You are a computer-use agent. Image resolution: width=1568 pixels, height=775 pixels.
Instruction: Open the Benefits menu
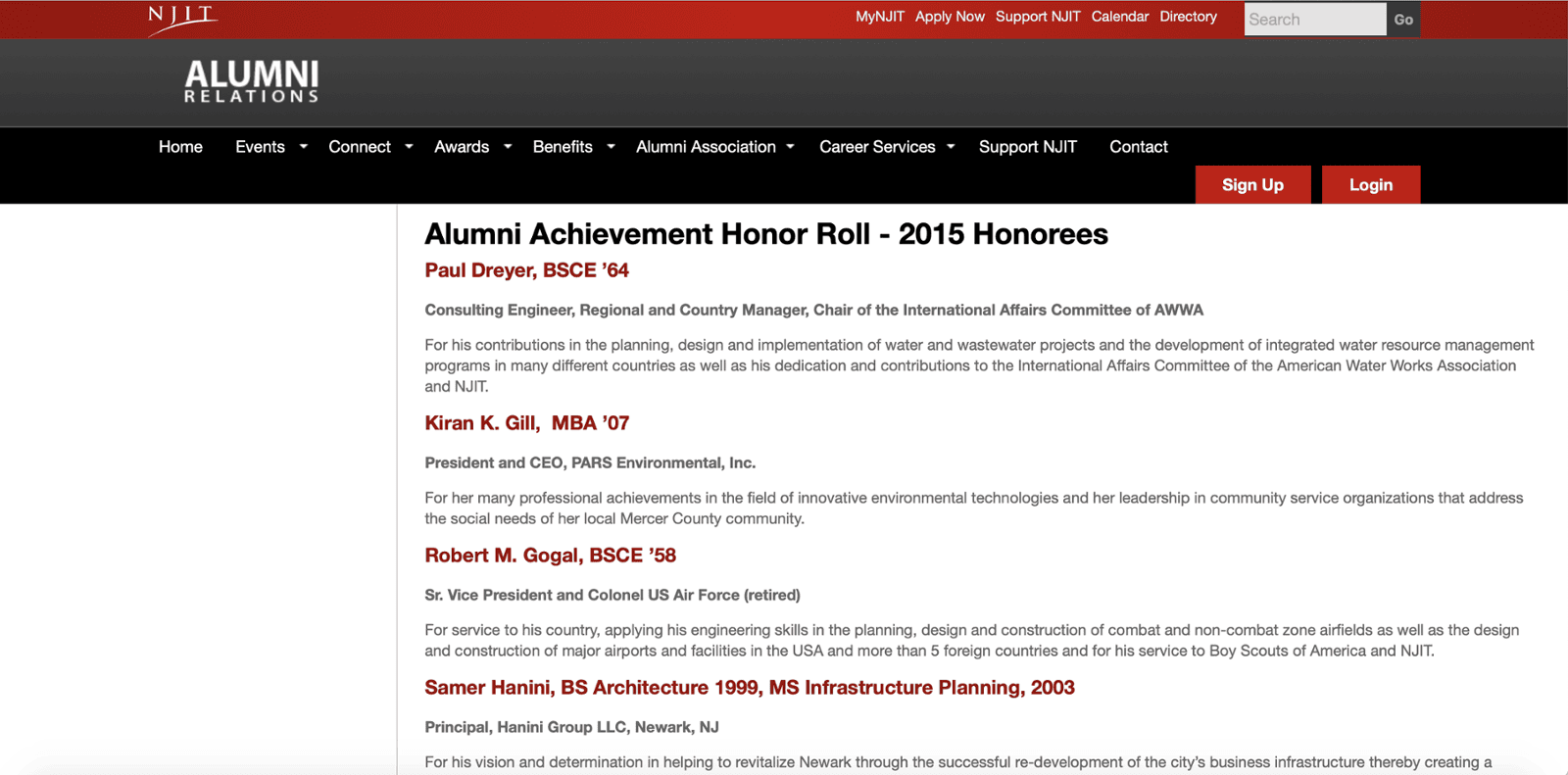click(x=563, y=147)
